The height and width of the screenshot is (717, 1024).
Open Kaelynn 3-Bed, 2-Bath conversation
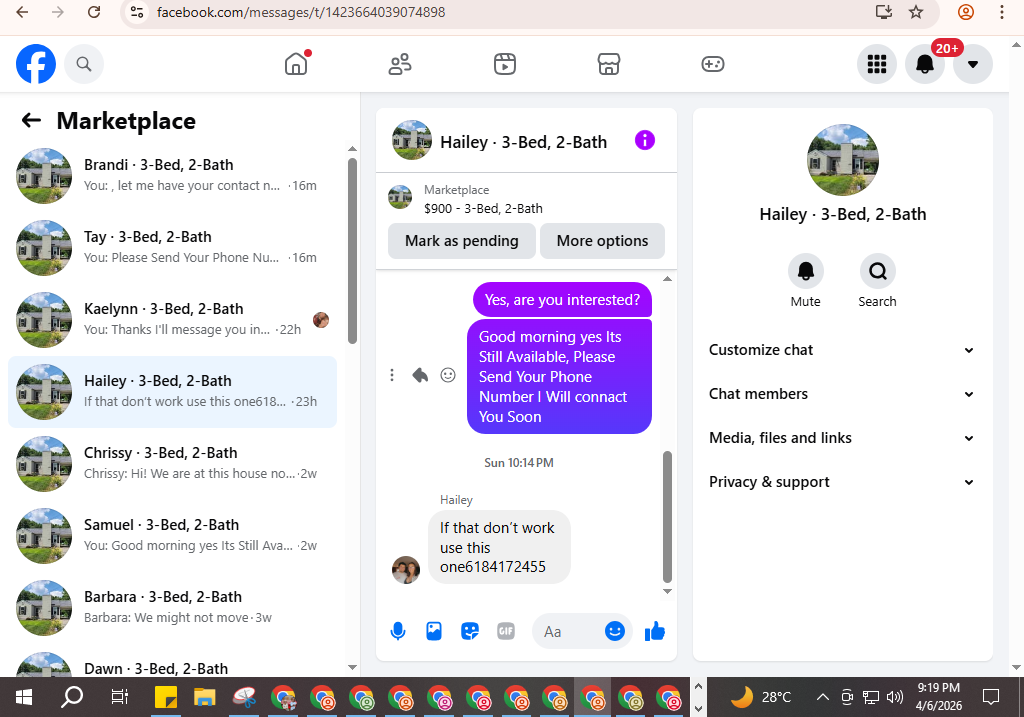pyautogui.click(x=172, y=320)
